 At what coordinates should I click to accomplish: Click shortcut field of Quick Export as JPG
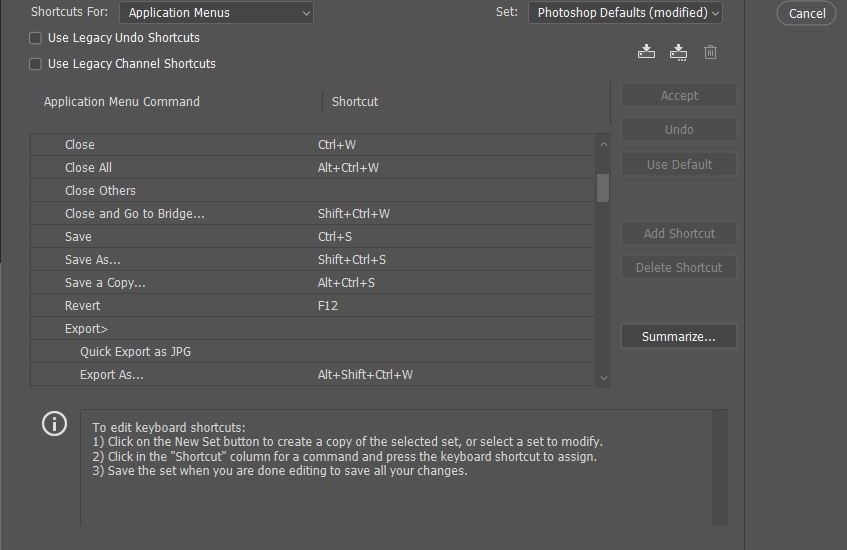tap(454, 352)
